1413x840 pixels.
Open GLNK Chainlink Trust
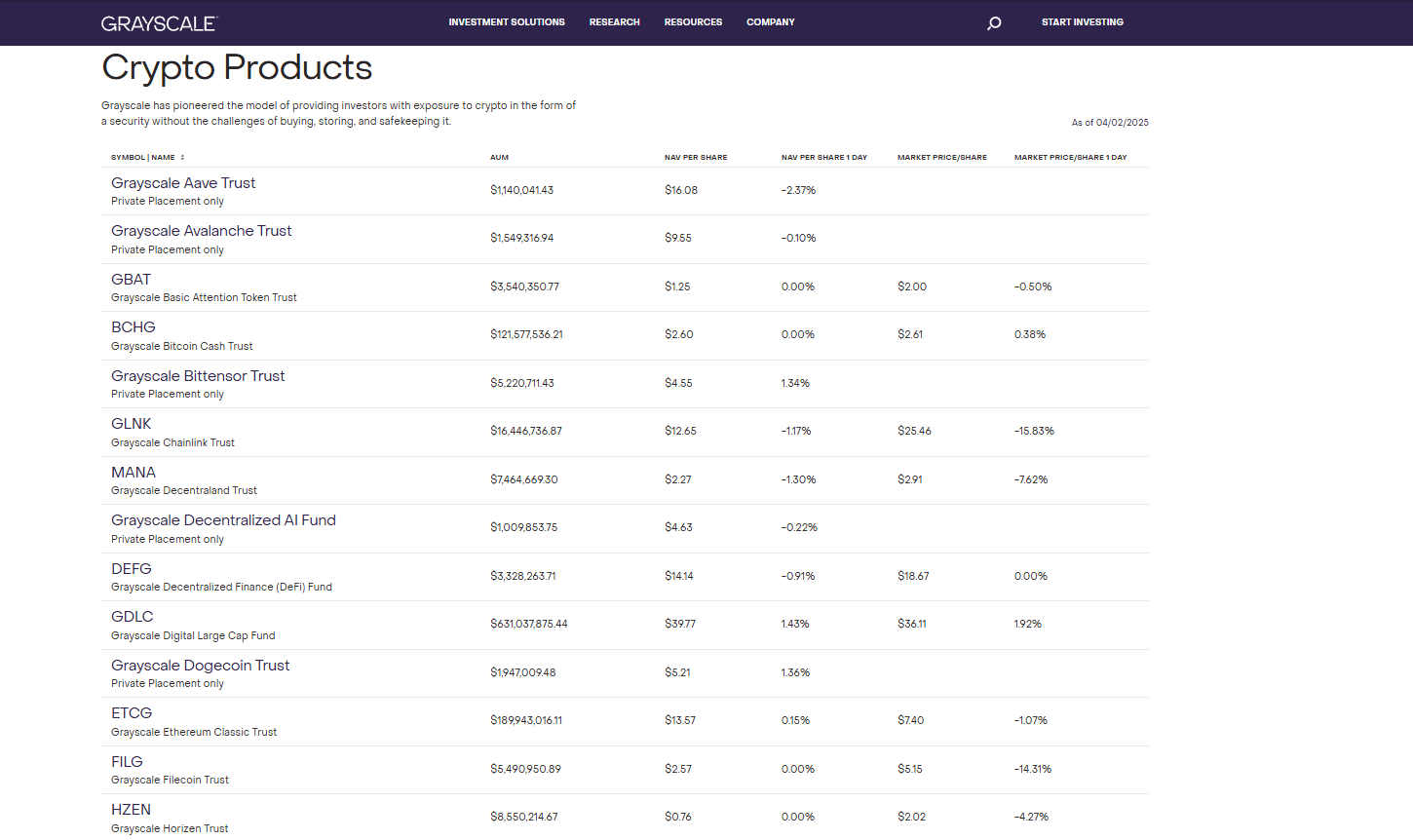point(132,424)
